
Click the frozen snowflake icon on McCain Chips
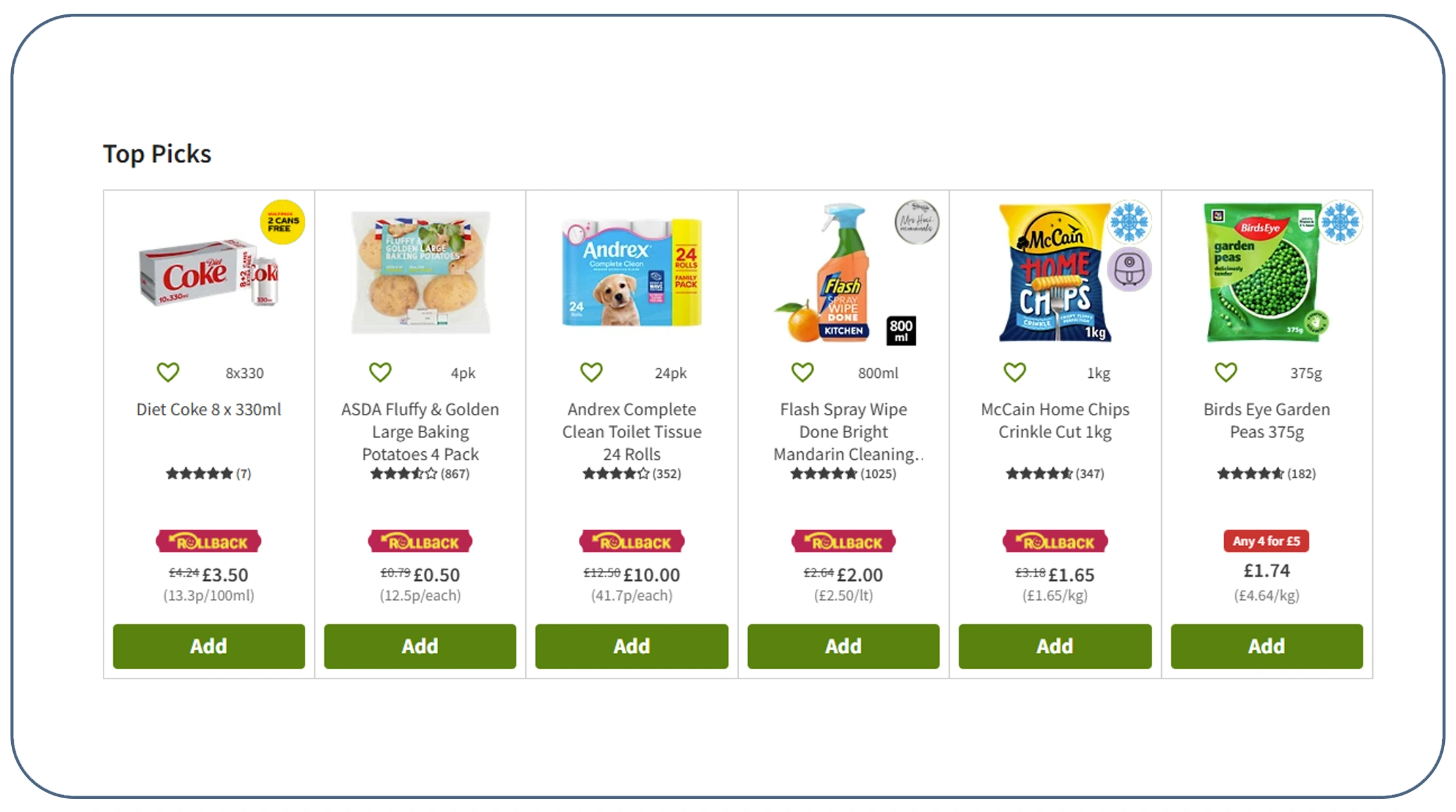pyautogui.click(x=1129, y=222)
